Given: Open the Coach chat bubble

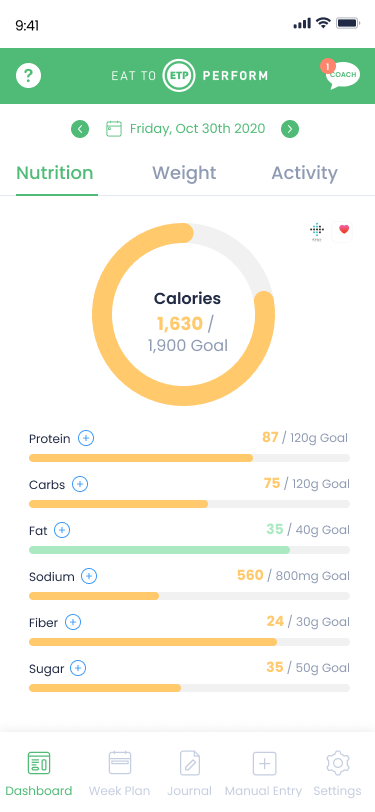Looking at the screenshot, I should [x=341, y=75].
